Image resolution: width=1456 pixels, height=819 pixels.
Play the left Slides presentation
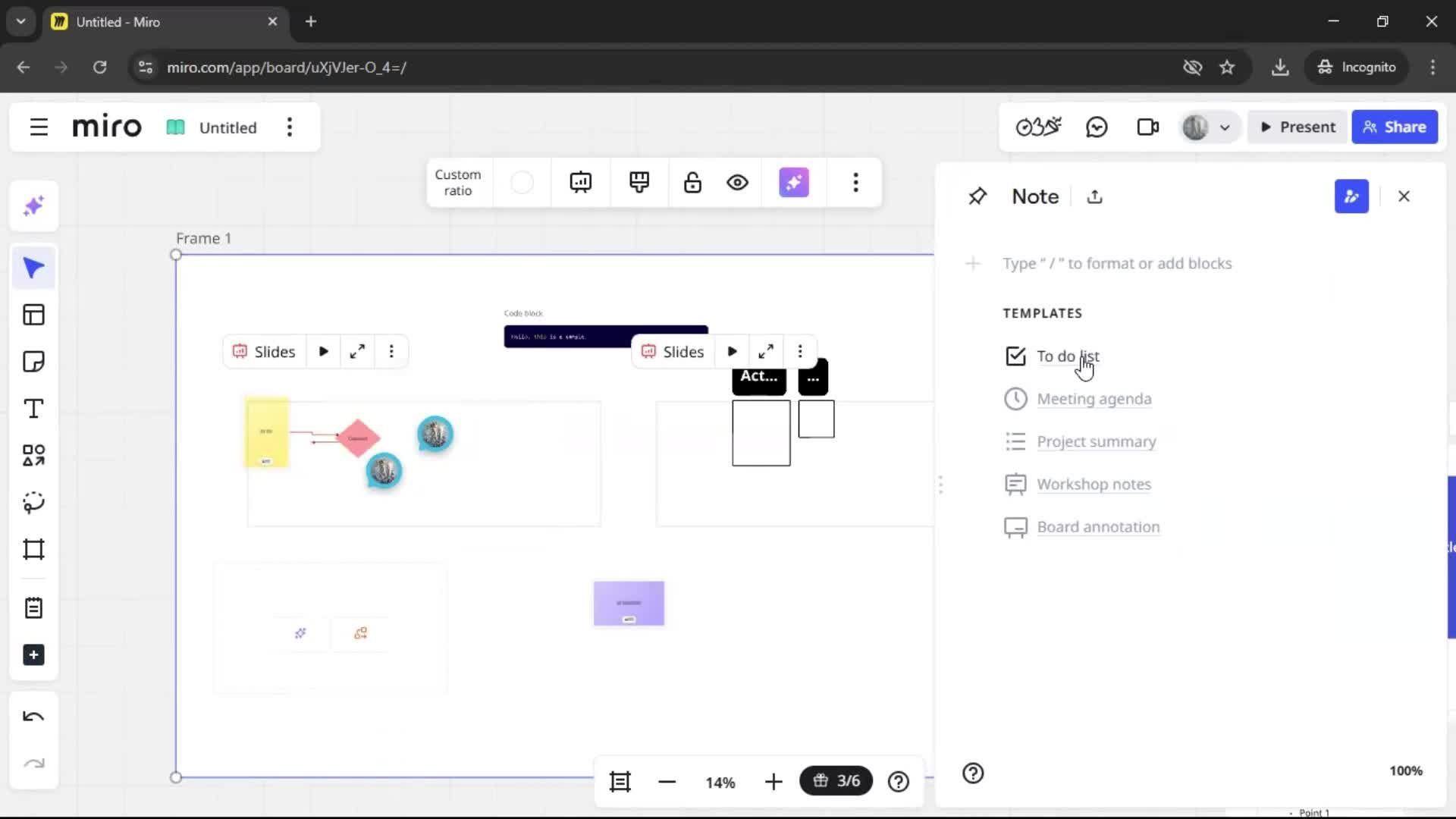(x=324, y=352)
